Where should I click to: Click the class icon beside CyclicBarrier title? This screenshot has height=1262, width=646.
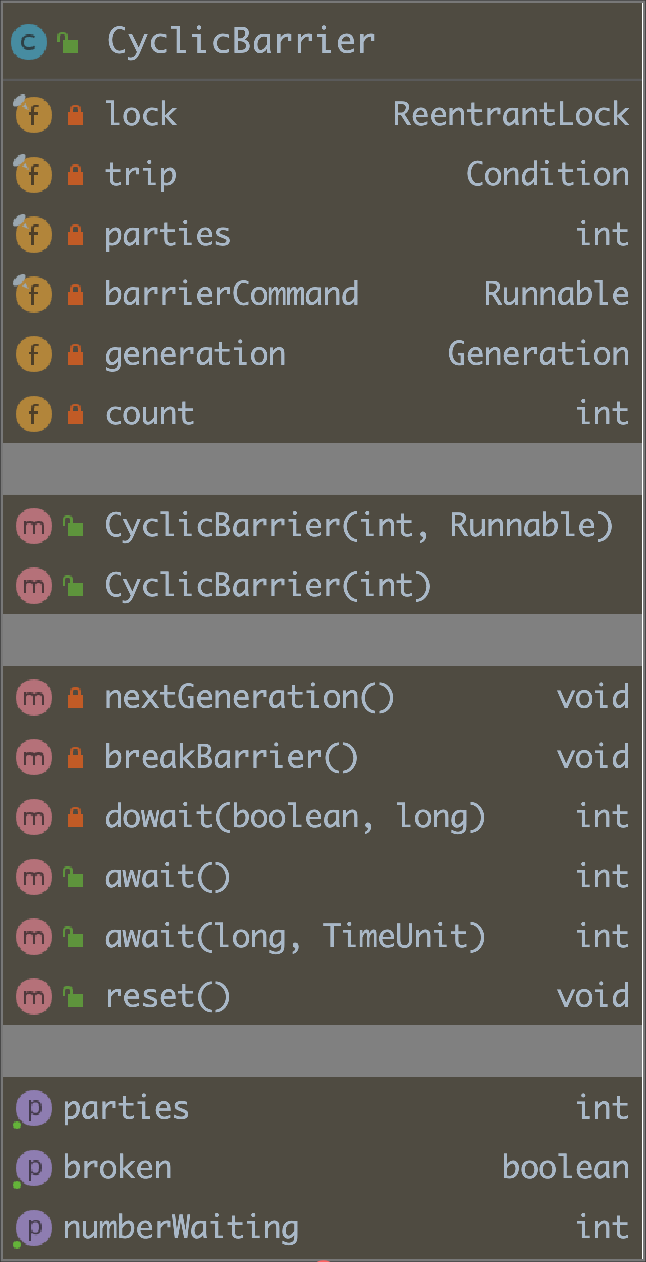coord(28,41)
